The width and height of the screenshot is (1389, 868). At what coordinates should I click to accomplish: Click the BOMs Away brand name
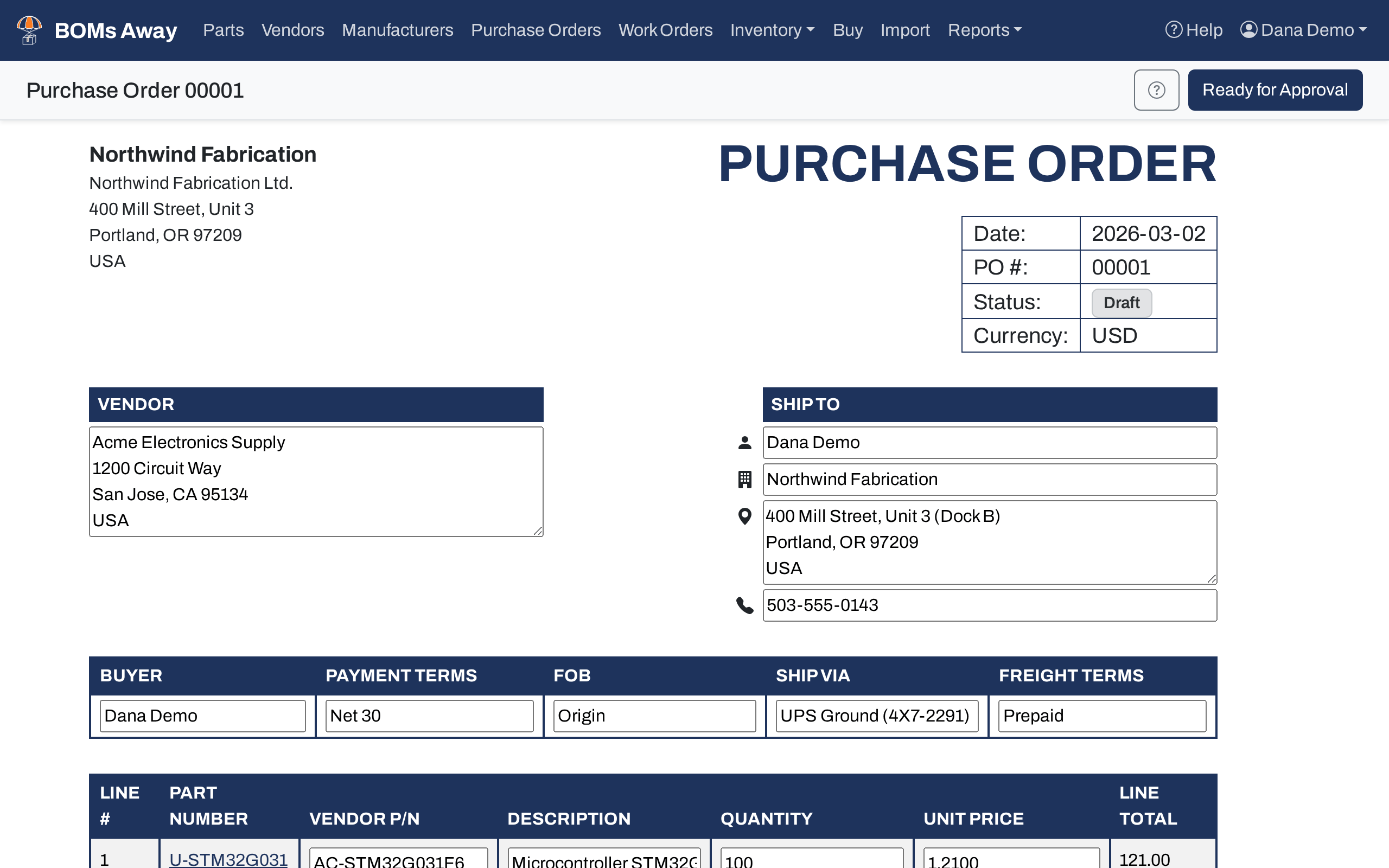click(x=116, y=30)
